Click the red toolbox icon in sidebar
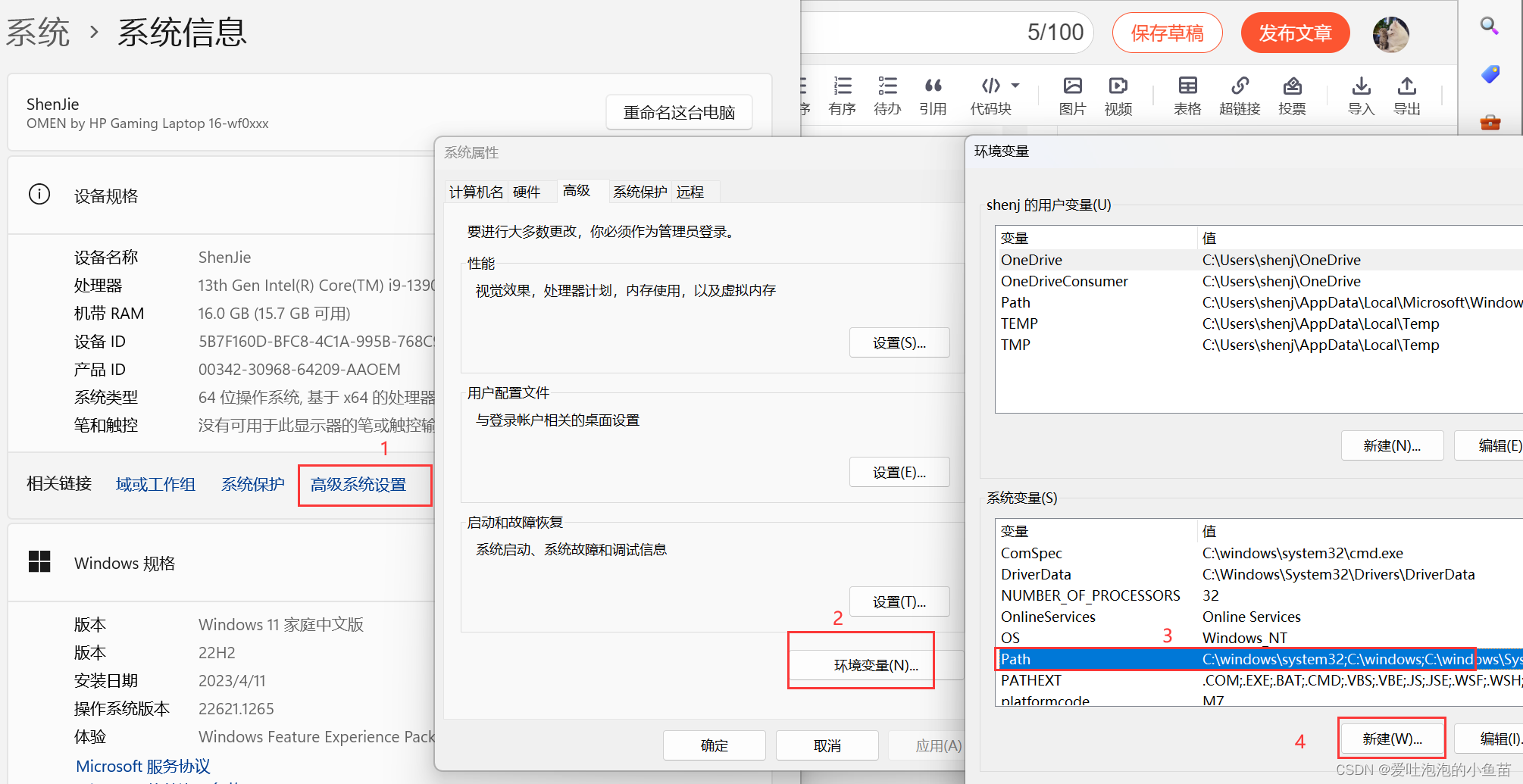The height and width of the screenshot is (784, 1523). [x=1490, y=122]
